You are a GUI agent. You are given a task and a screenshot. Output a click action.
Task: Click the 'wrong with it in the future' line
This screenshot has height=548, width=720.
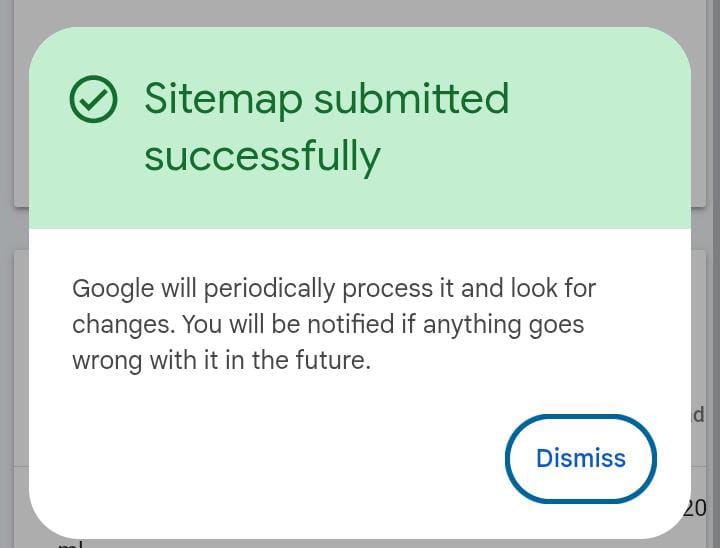[x=221, y=360]
